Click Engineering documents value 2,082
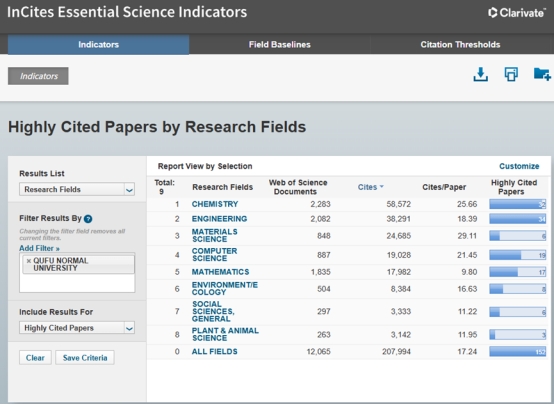Viewport: 554px width, 405px height. [x=320, y=219]
